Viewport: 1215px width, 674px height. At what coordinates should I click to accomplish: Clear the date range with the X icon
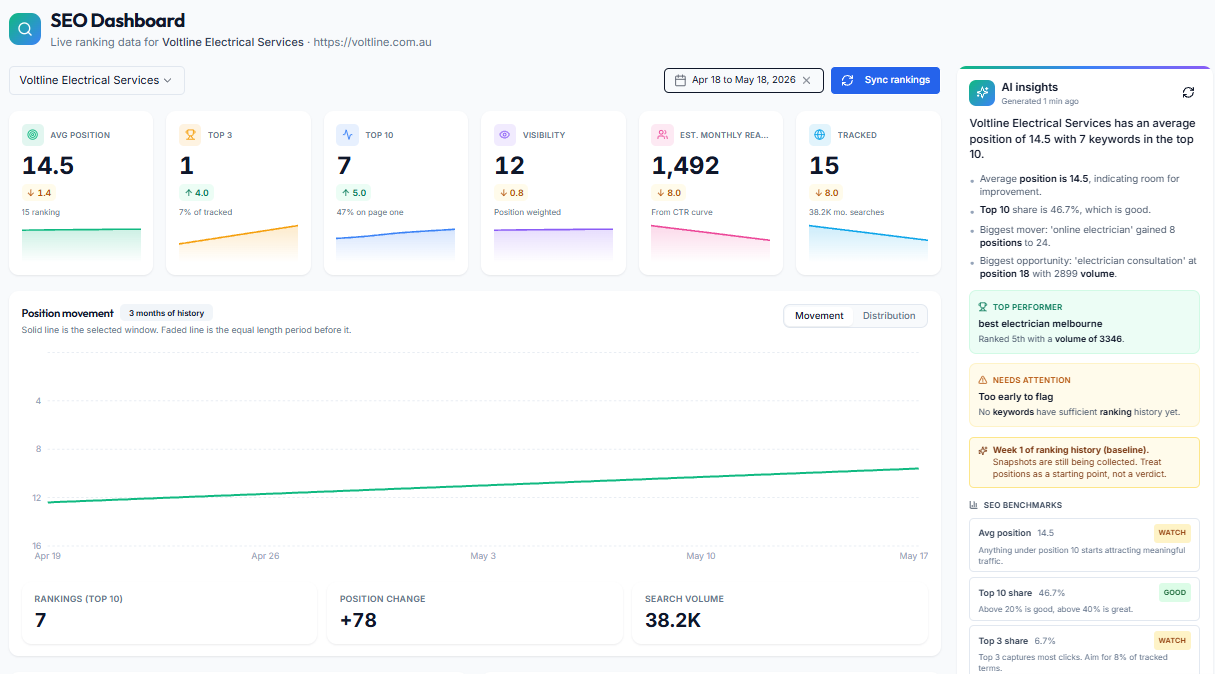click(806, 80)
